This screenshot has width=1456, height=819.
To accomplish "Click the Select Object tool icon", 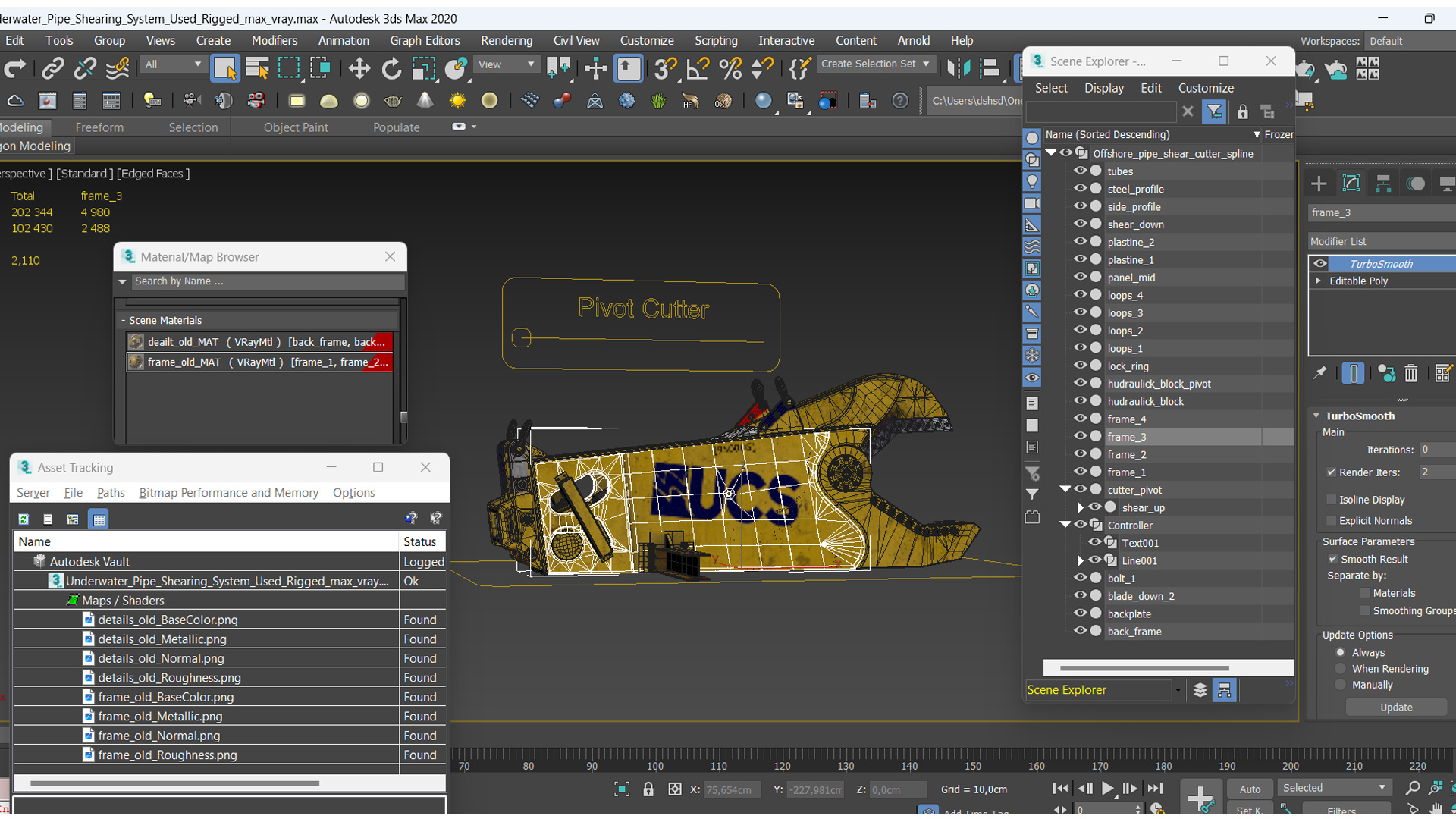I will [224, 68].
